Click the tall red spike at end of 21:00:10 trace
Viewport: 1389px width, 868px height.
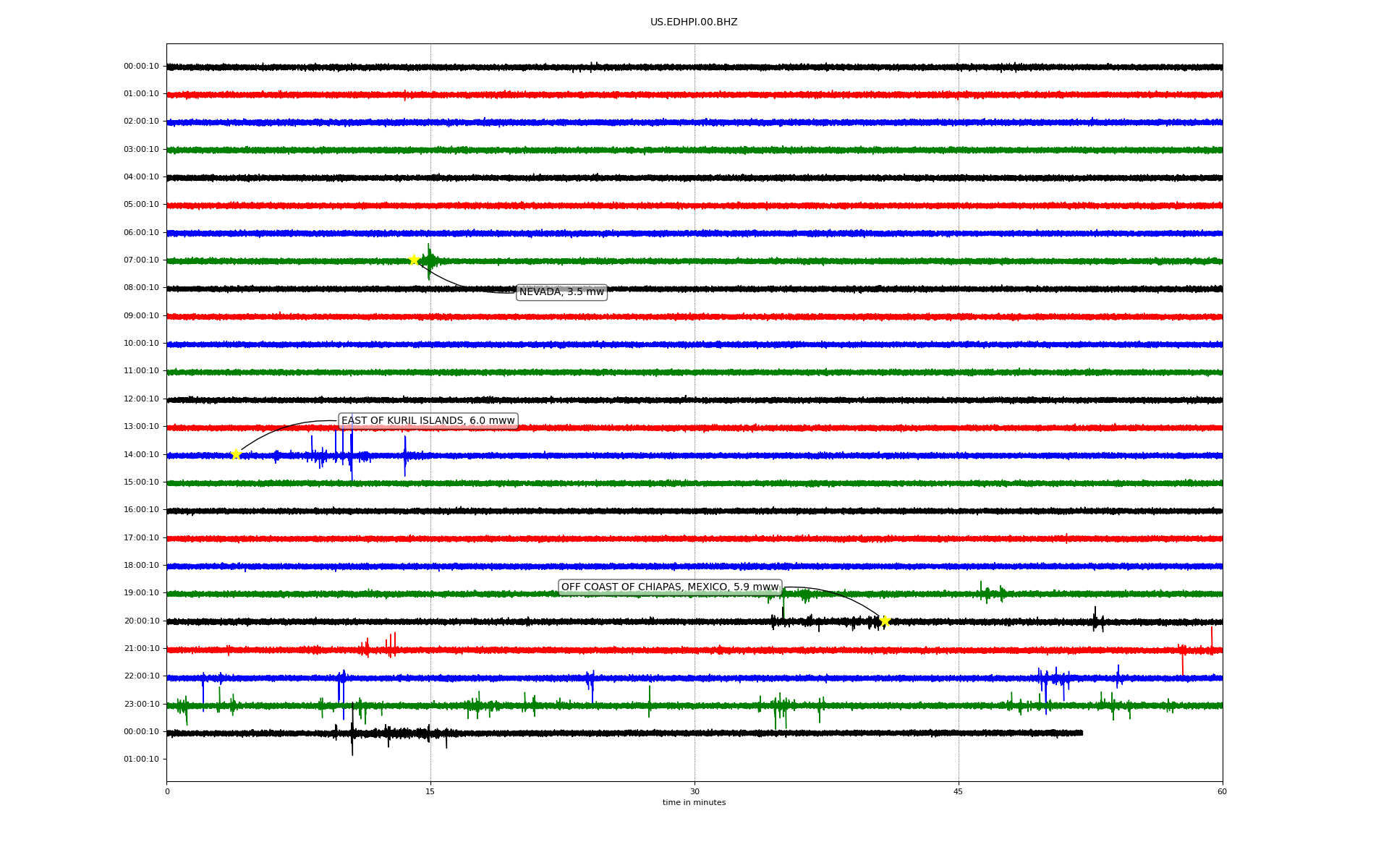point(1212,640)
